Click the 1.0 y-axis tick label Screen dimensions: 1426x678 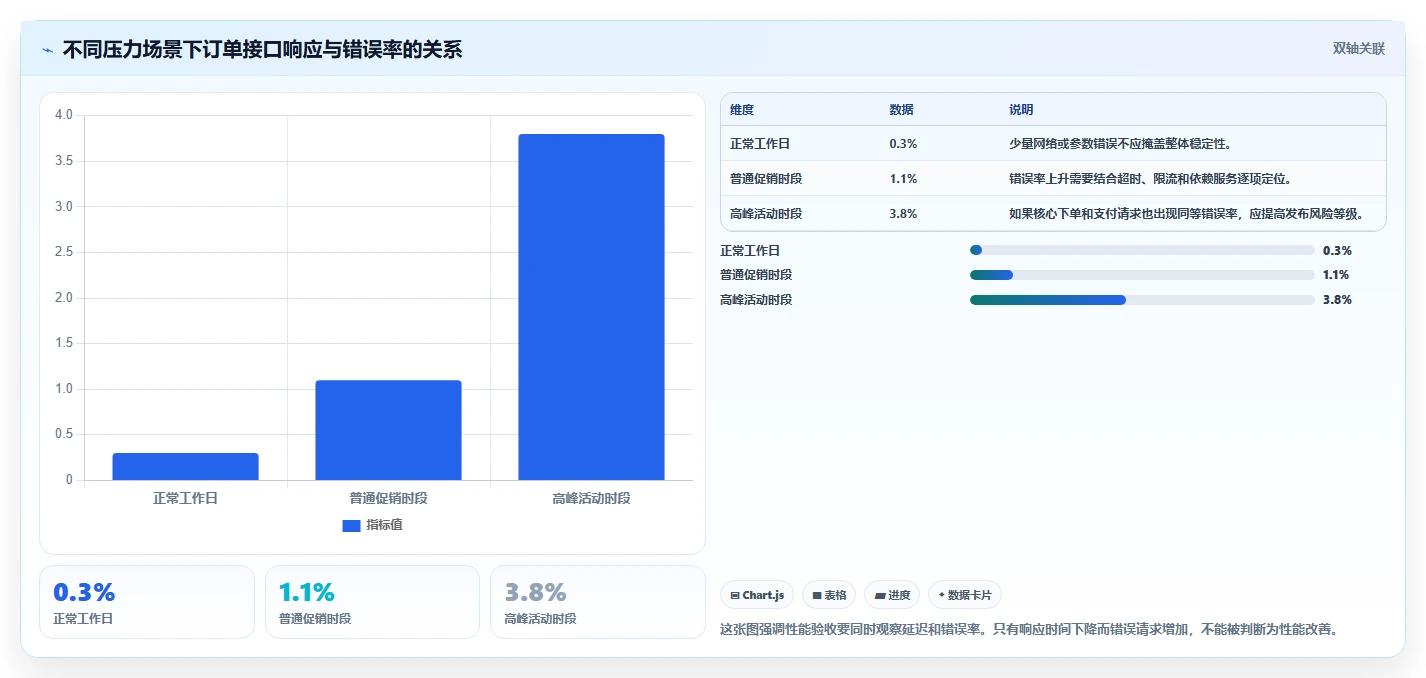(x=64, y=389)
